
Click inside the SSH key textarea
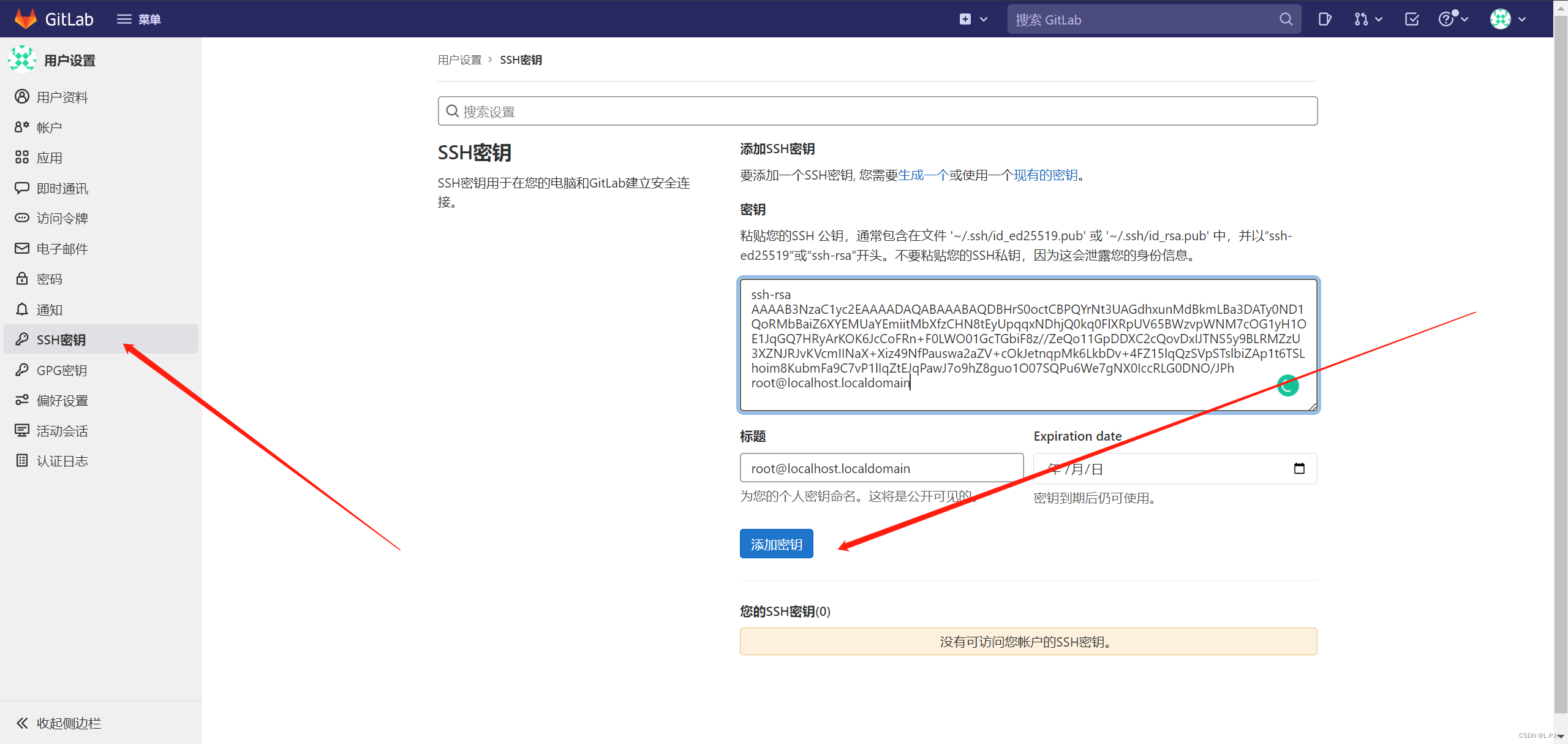(x=1028, y=344)
